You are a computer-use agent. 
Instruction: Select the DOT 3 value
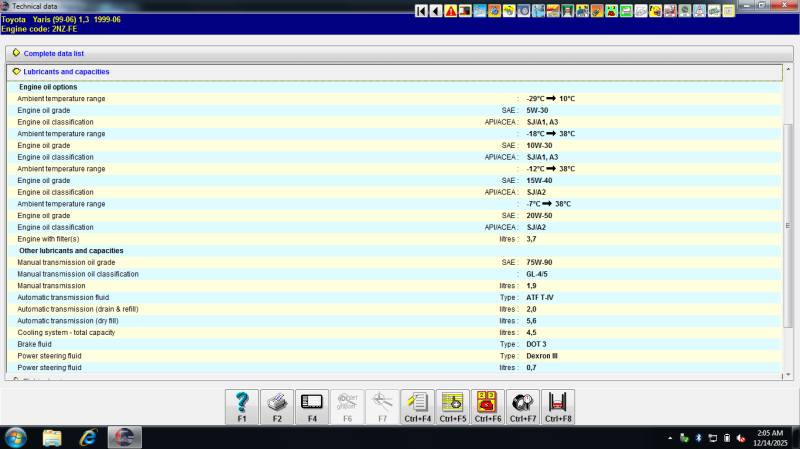[x=536, y=344]
